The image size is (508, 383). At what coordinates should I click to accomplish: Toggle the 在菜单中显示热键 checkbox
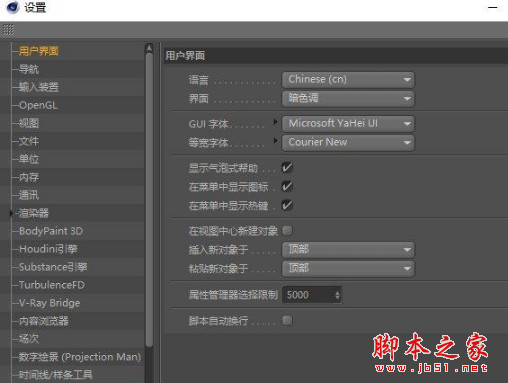287,205
